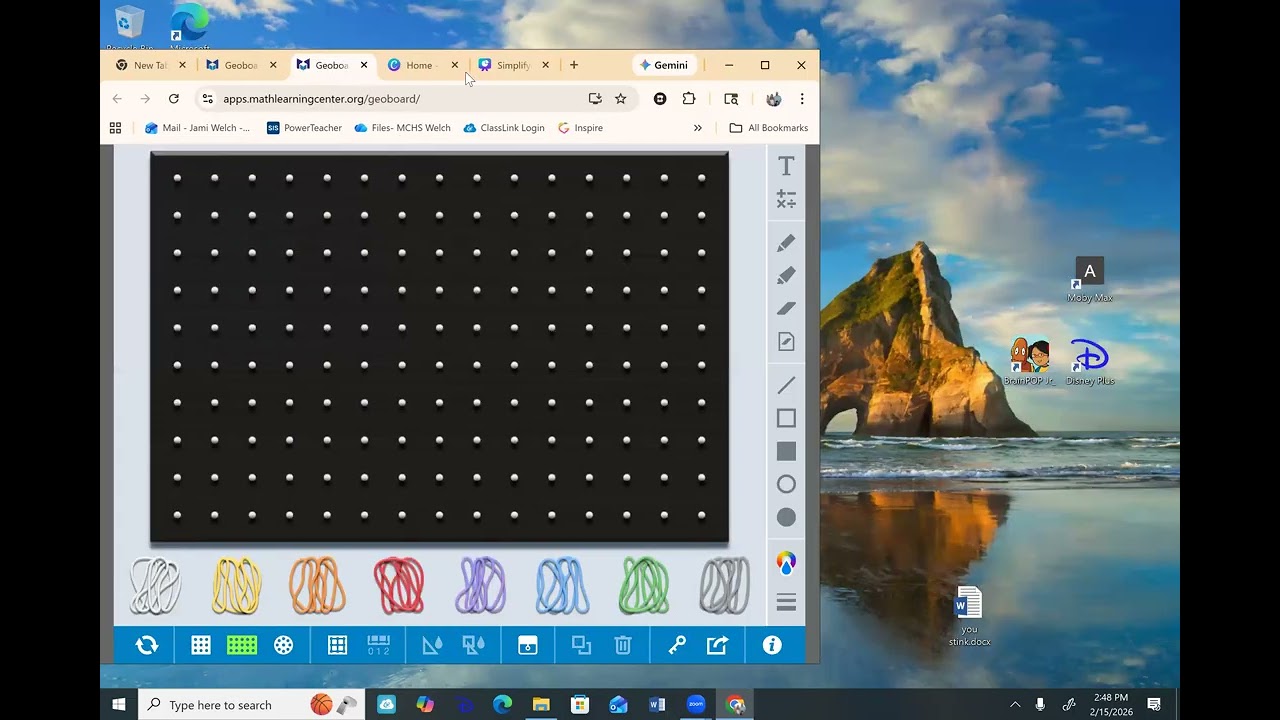Open the Chrome apps grid in bookmarks bar
Screen dimensions: 1280x720
pos(115,128)
